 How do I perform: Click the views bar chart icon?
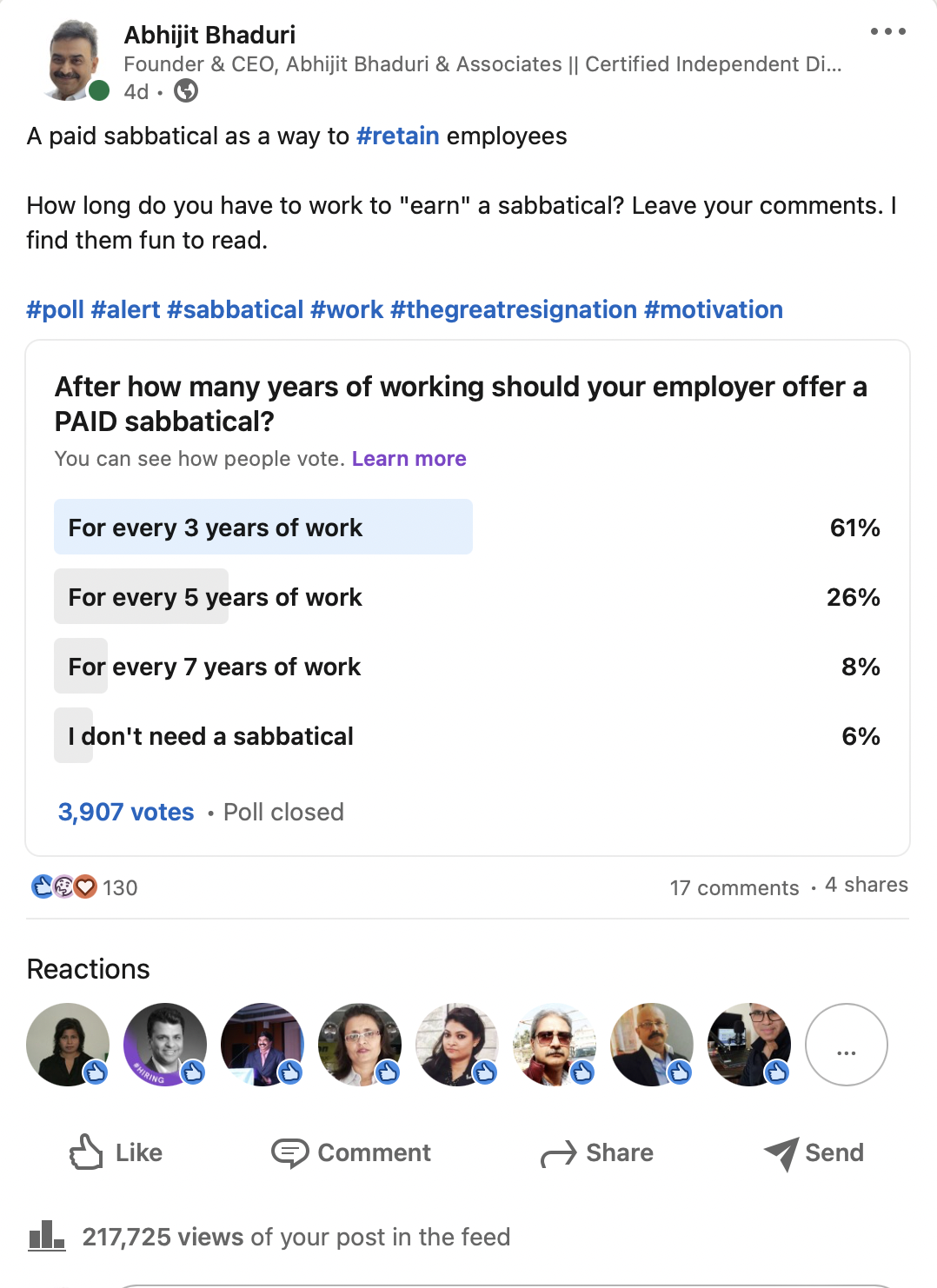pos(46,1235)
